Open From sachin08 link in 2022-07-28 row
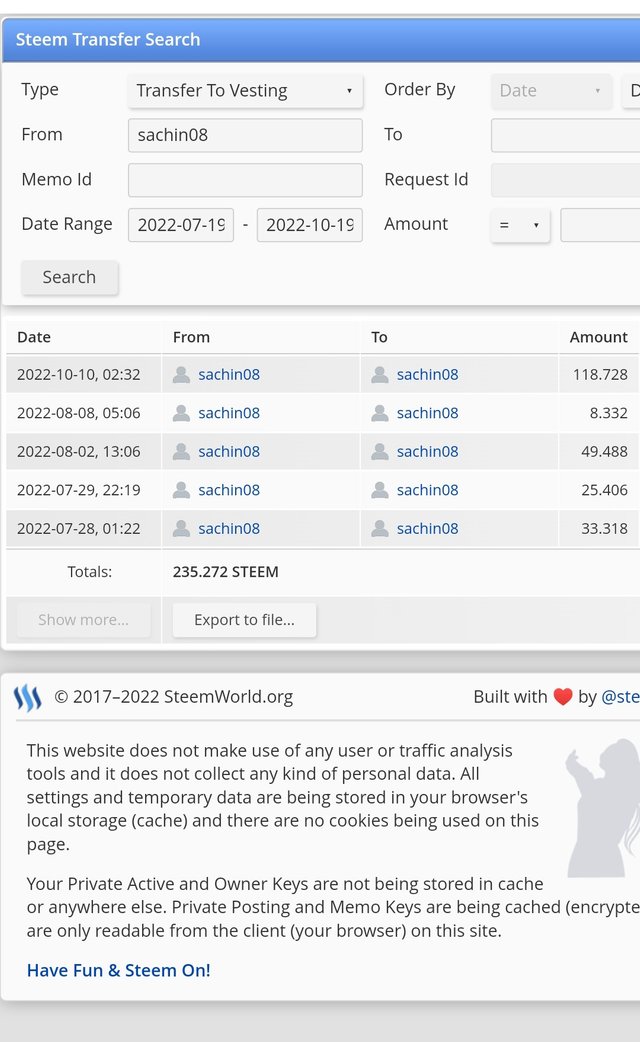Screen dimensions: 640x1042 tap(229, 529)
